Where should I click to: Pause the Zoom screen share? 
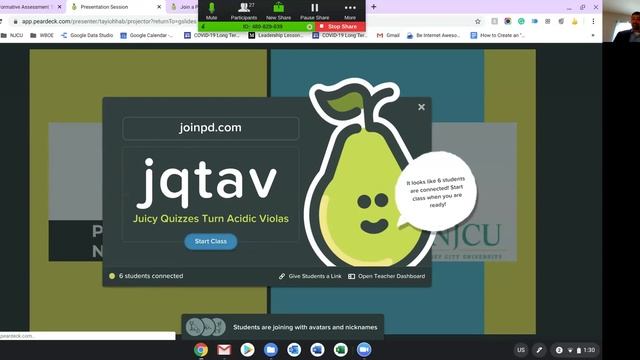click(x=315, y=11)
